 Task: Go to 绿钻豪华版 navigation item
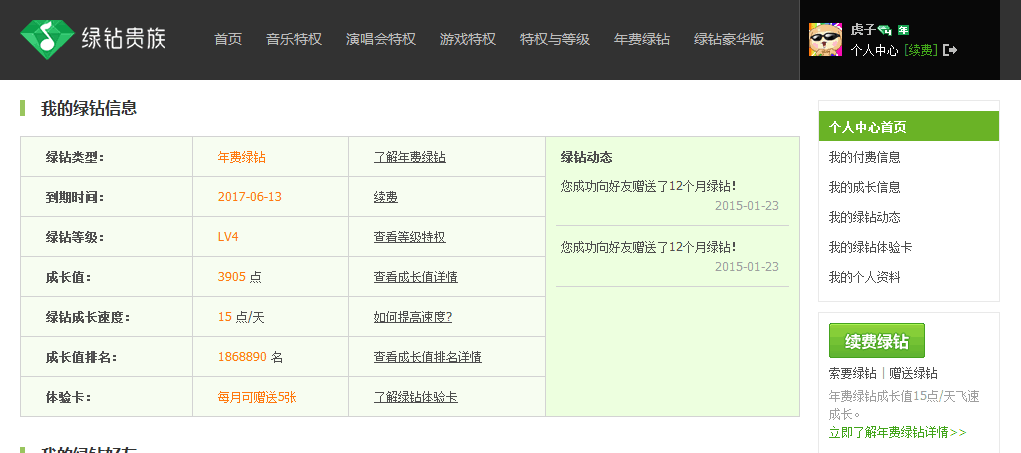(729, 39)
